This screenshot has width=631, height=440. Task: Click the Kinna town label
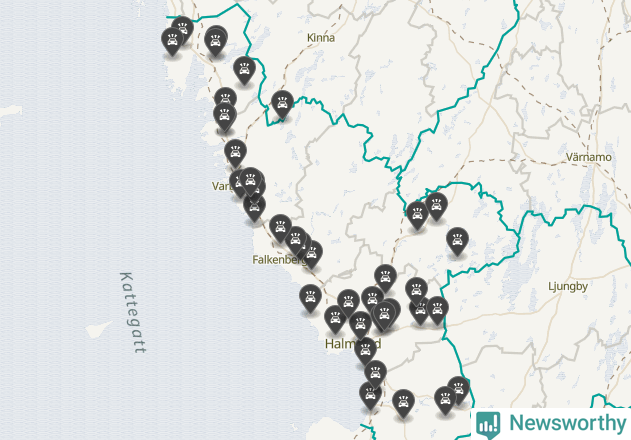pos(321,38)
